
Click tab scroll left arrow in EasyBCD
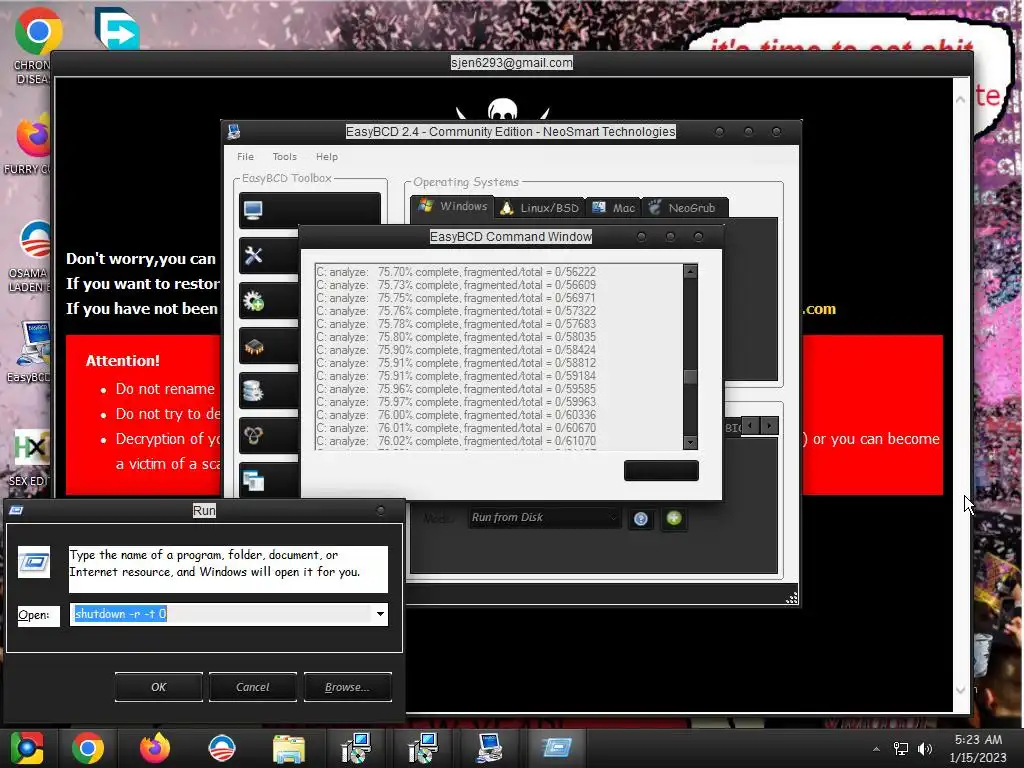pos(750,426)
